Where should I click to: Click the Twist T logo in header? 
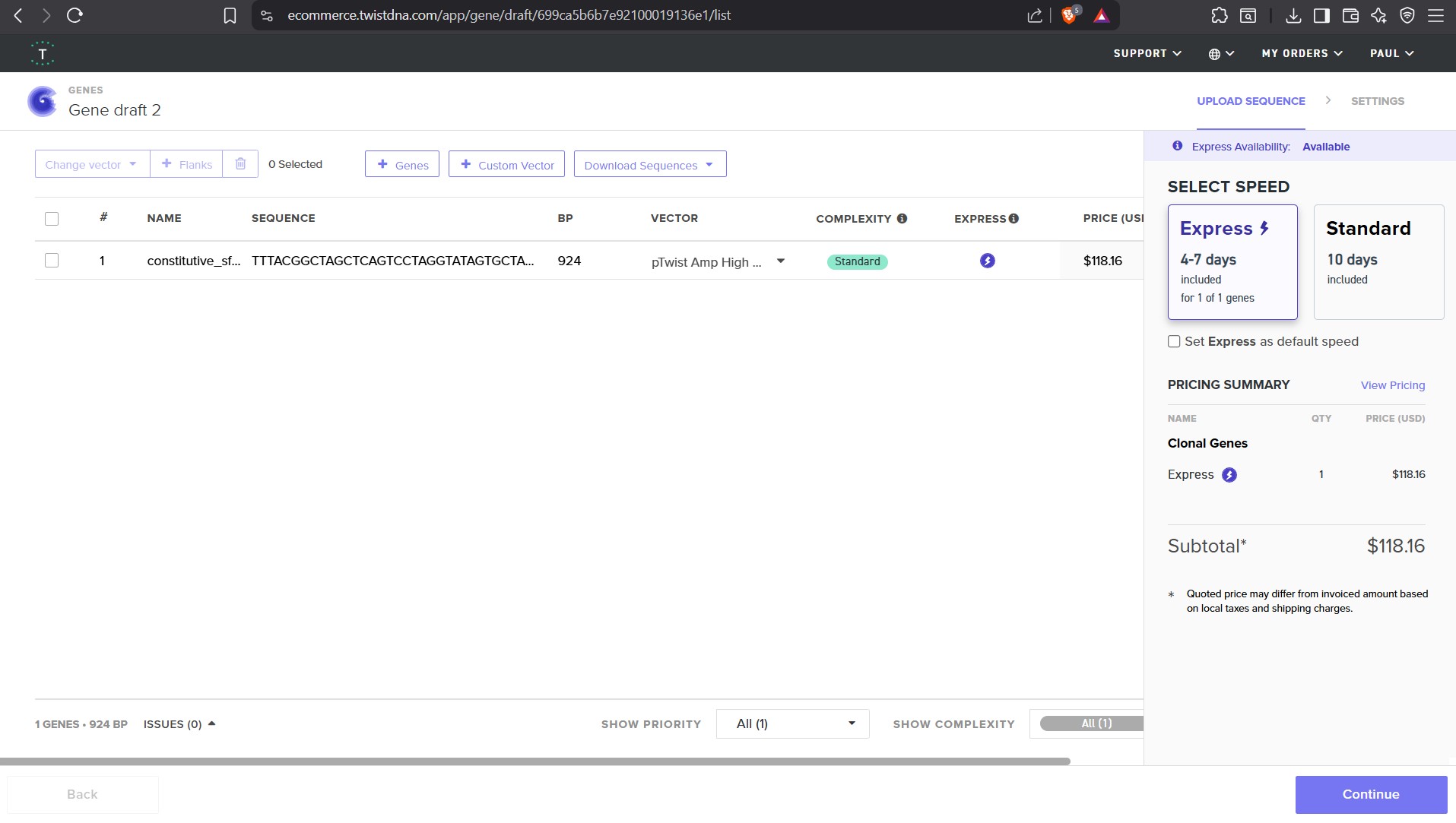point(43,53)
